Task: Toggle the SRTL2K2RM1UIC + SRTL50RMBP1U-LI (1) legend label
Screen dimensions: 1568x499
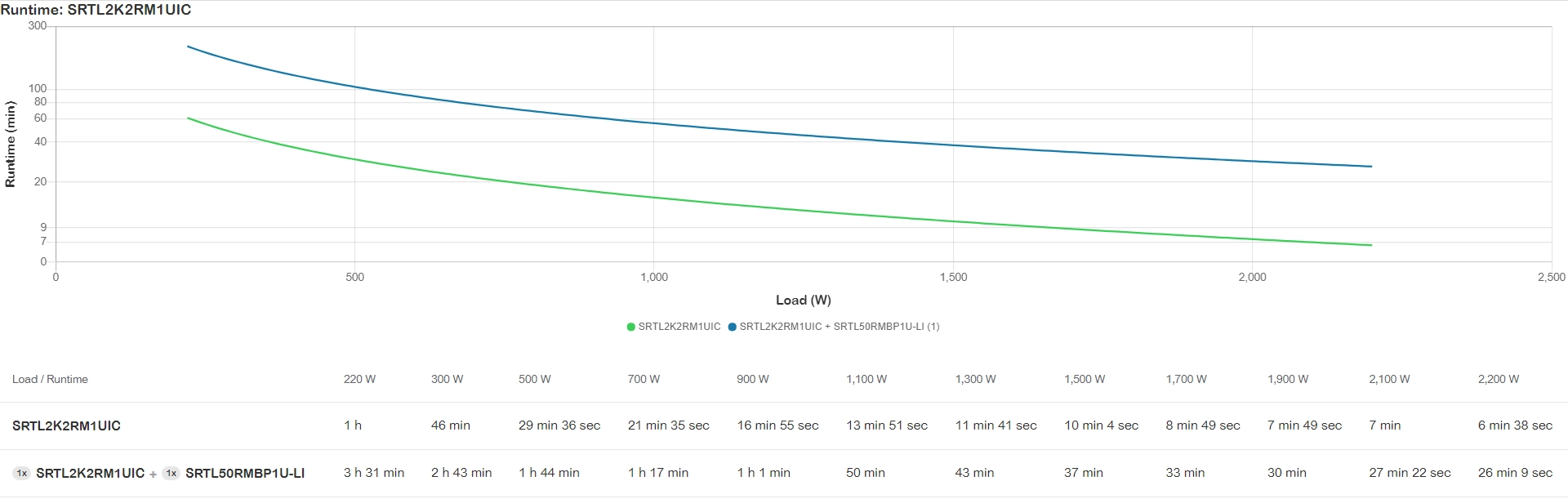Action: coord(839,327)
